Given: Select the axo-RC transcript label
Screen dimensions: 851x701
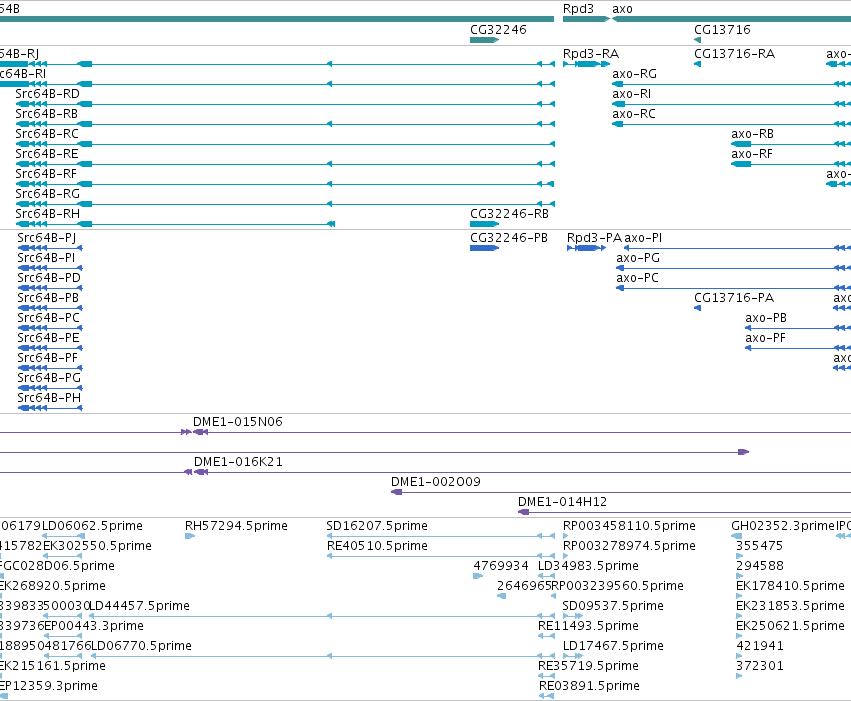Looking at the screenshot, I should click(634, 114).
